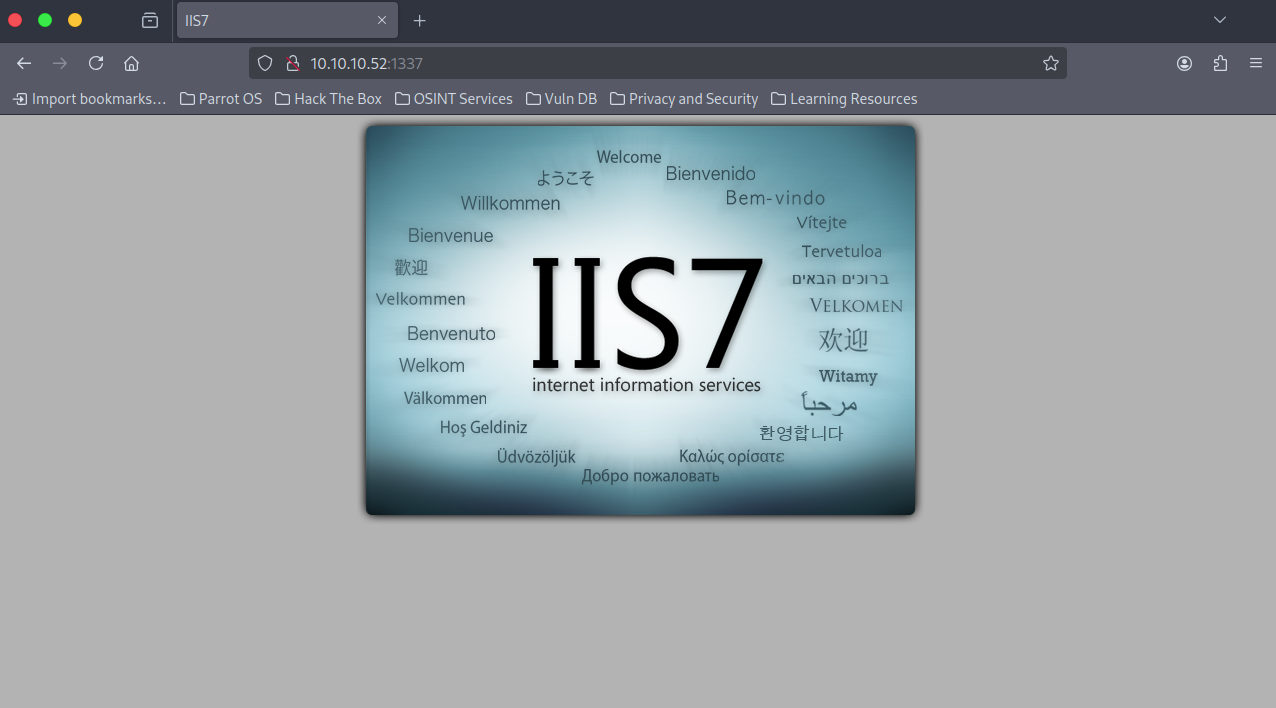1276x708 pixels.
Task: Open the Privacy and Security bookmark folder
Action: tap(684, 99)
